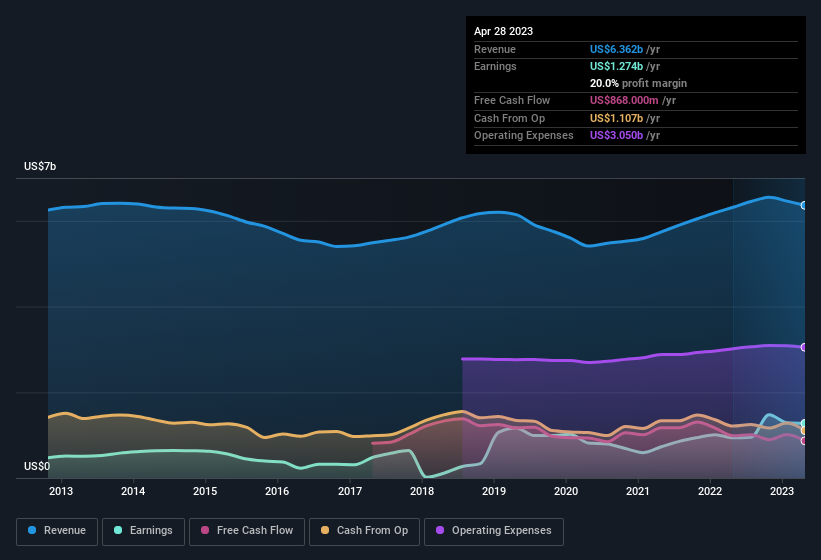Click the 2017 x-axis label
Image resolution: width=821 pixels, height=560 pixels.
pos(349,491)
